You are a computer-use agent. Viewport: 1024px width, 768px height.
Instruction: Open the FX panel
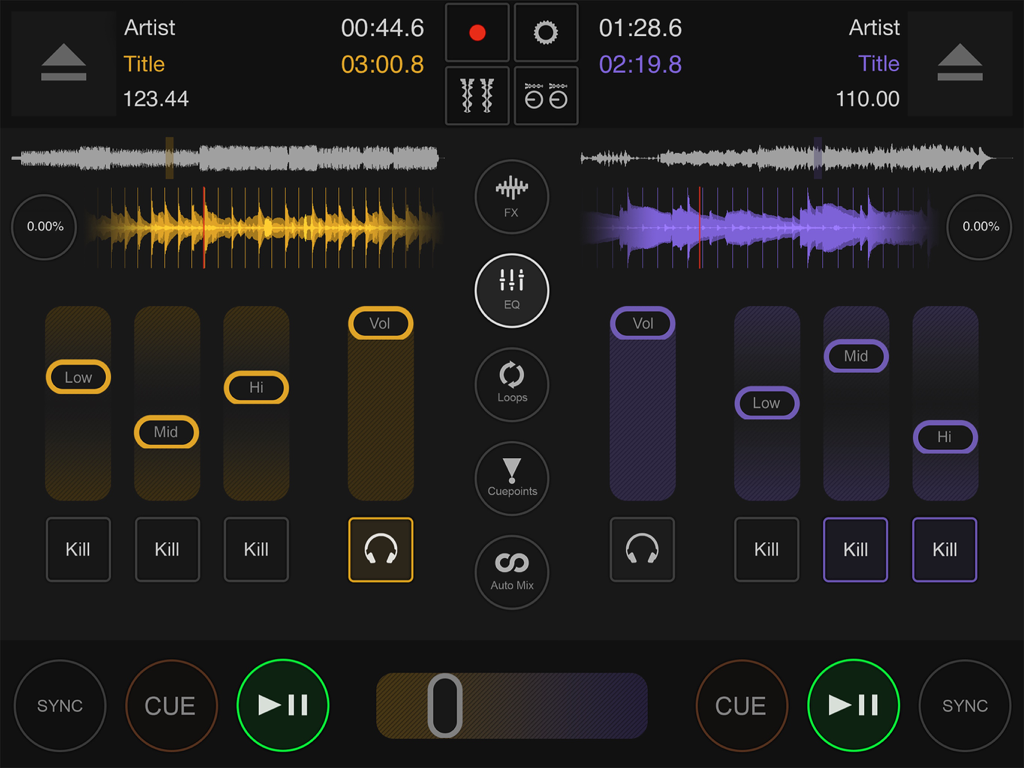511,196
